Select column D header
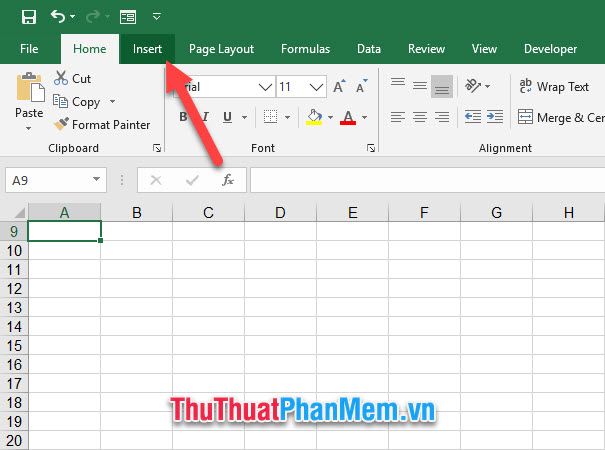 tap(281, 212)
